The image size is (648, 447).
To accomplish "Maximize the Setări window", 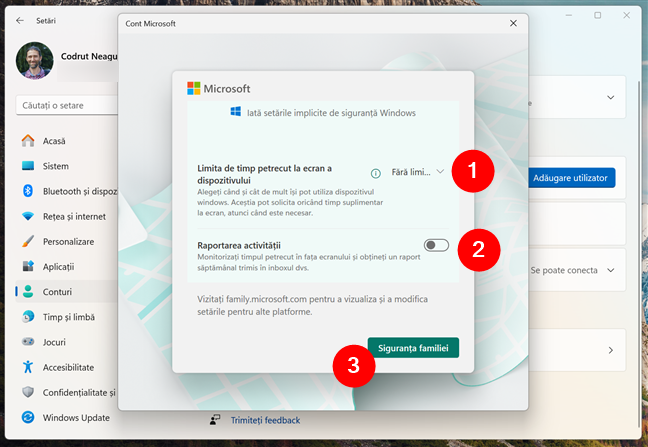I will pyautogui.click(x=598, y=15).
